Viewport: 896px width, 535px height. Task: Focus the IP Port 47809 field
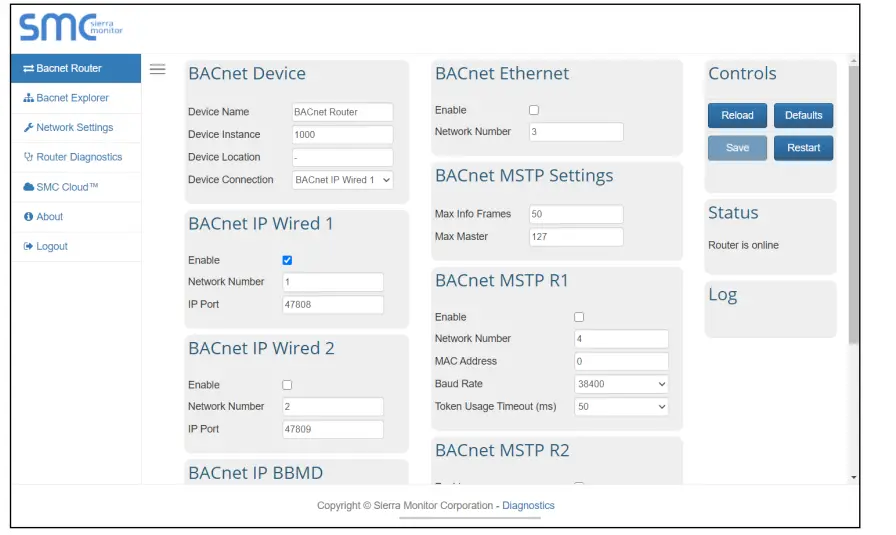pos(333,429)
